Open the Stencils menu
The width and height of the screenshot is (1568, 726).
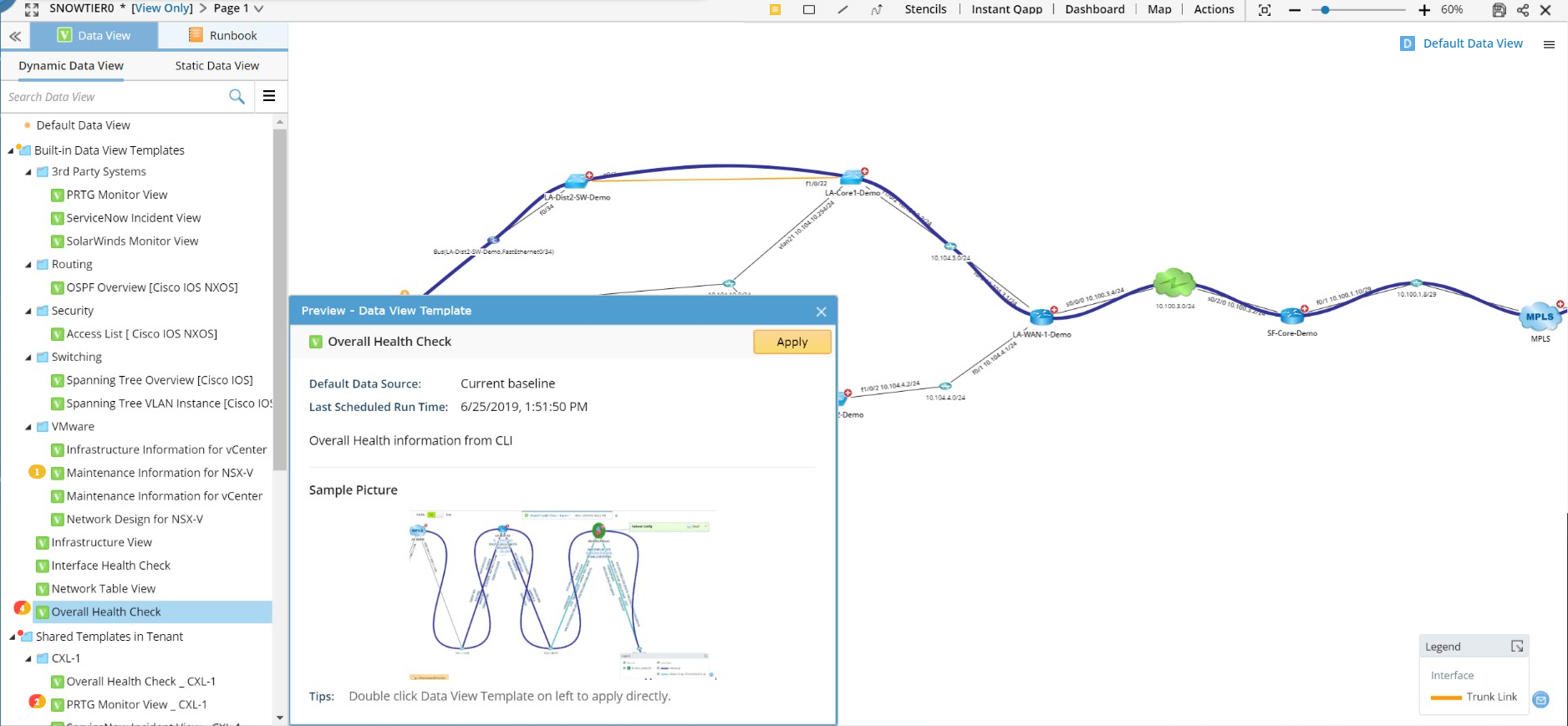[925, 9]
